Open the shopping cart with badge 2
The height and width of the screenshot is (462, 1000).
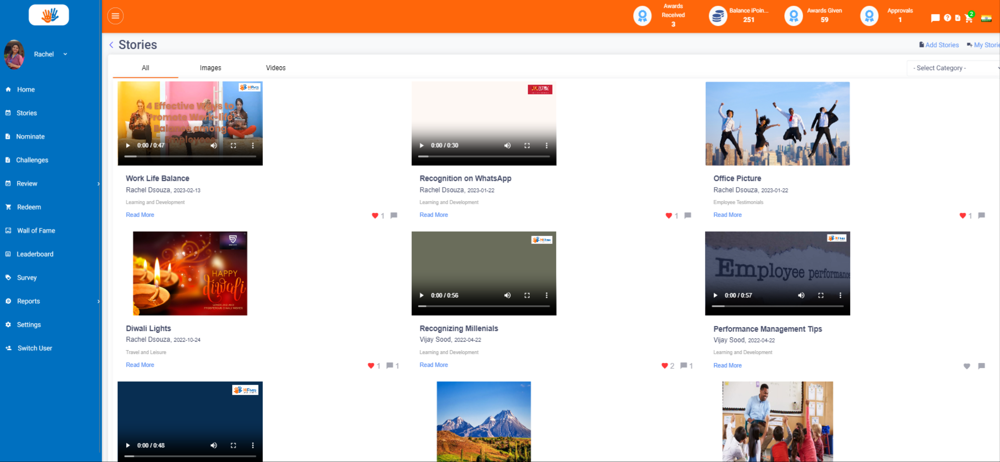click(969, 17)
